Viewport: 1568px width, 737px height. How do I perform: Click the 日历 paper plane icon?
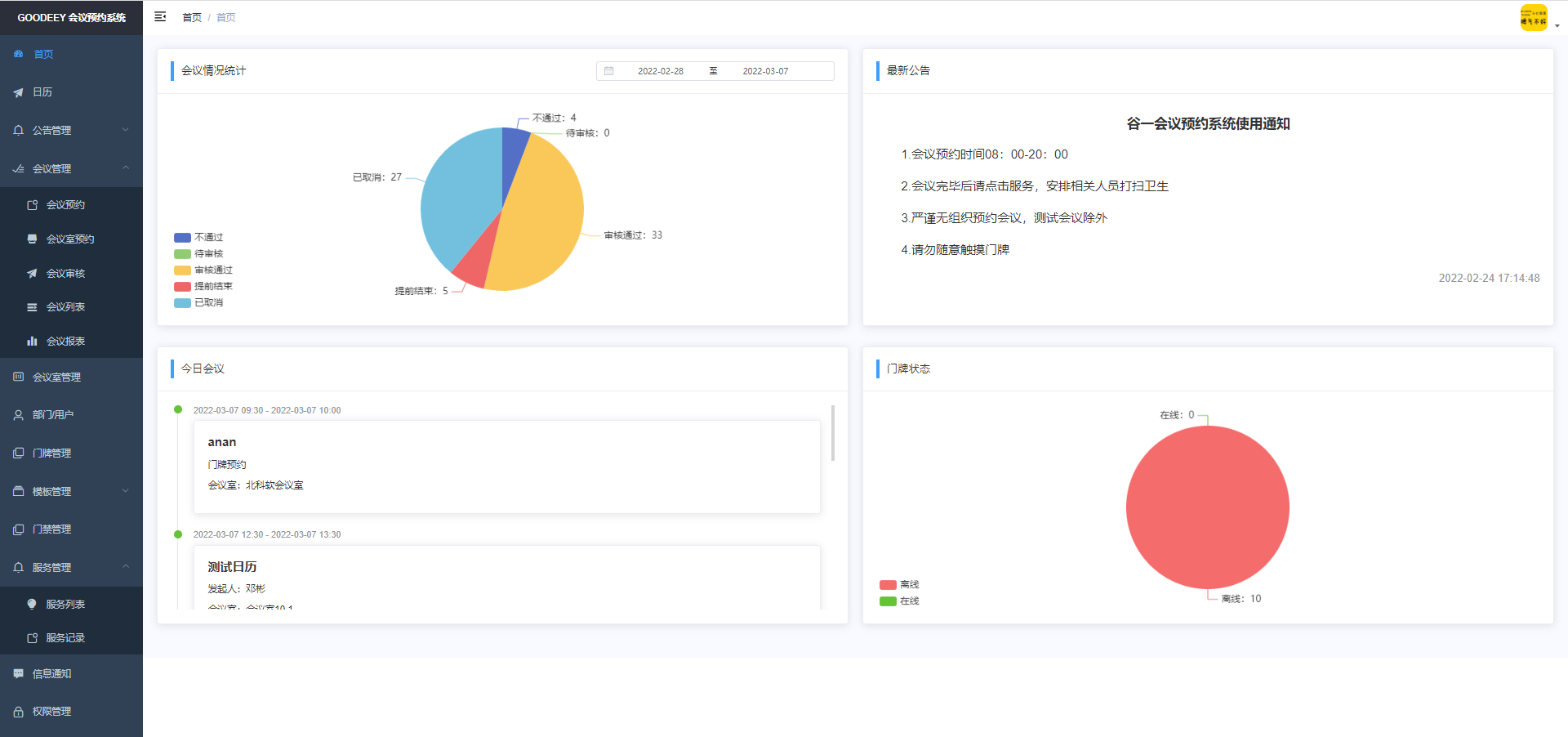19,92
